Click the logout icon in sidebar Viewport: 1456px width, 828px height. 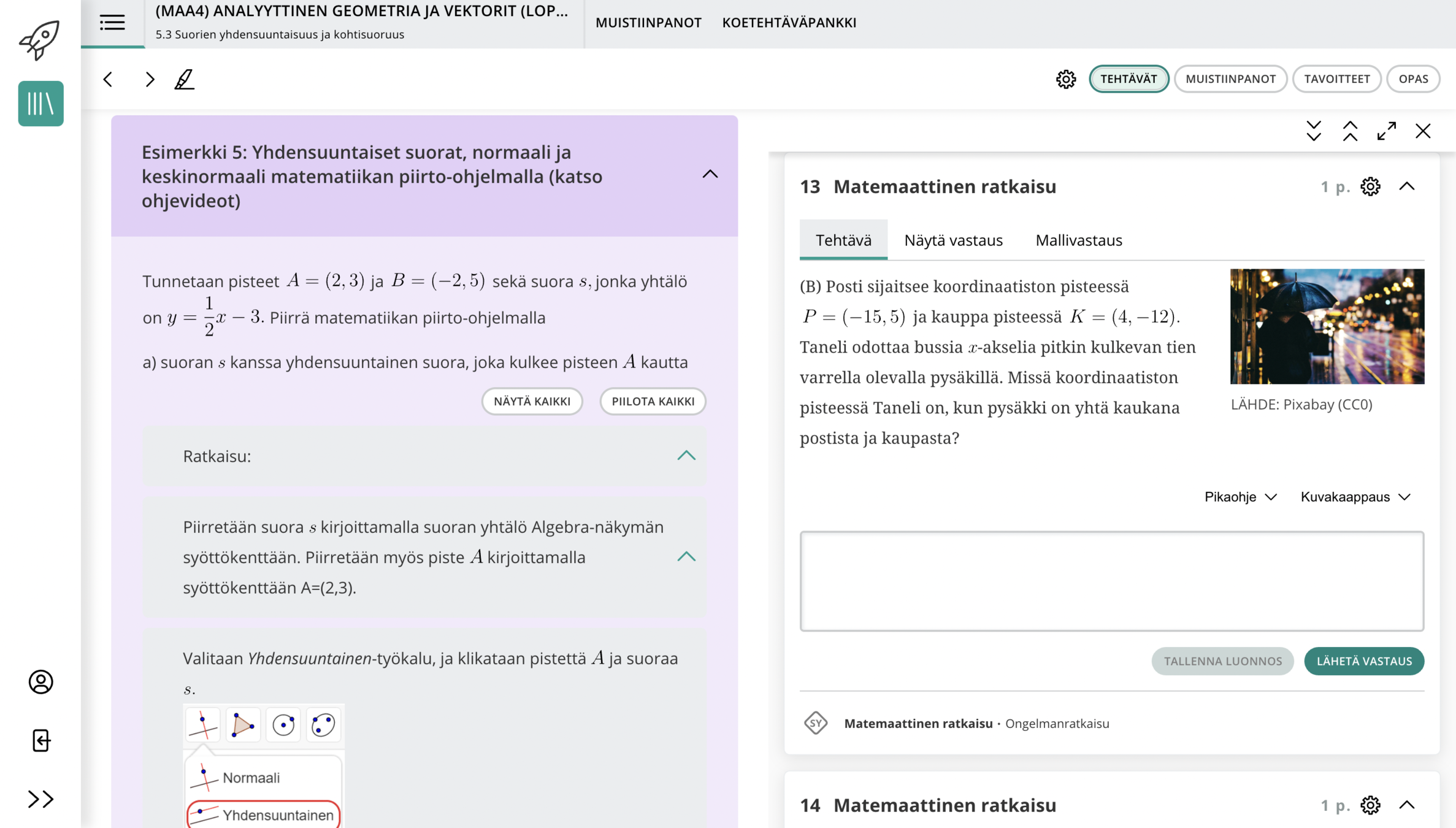pos(40,740)
